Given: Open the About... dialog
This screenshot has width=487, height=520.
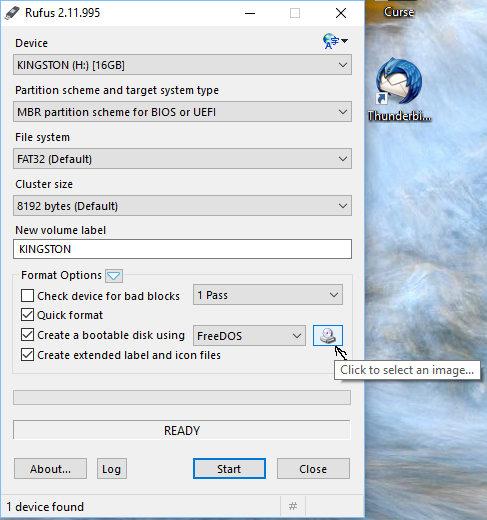Looking at the screenshot, I should click(50, 469).
